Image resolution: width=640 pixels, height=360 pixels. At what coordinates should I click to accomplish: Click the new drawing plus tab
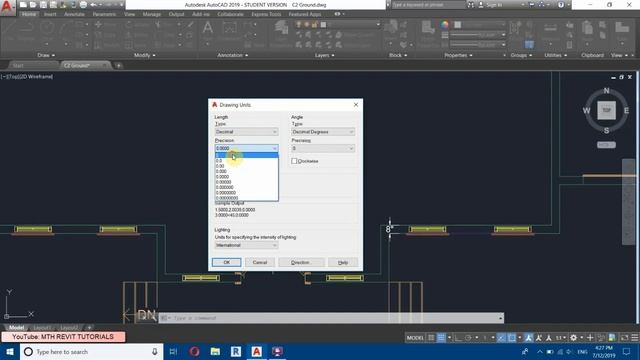(x=118, y=65)
